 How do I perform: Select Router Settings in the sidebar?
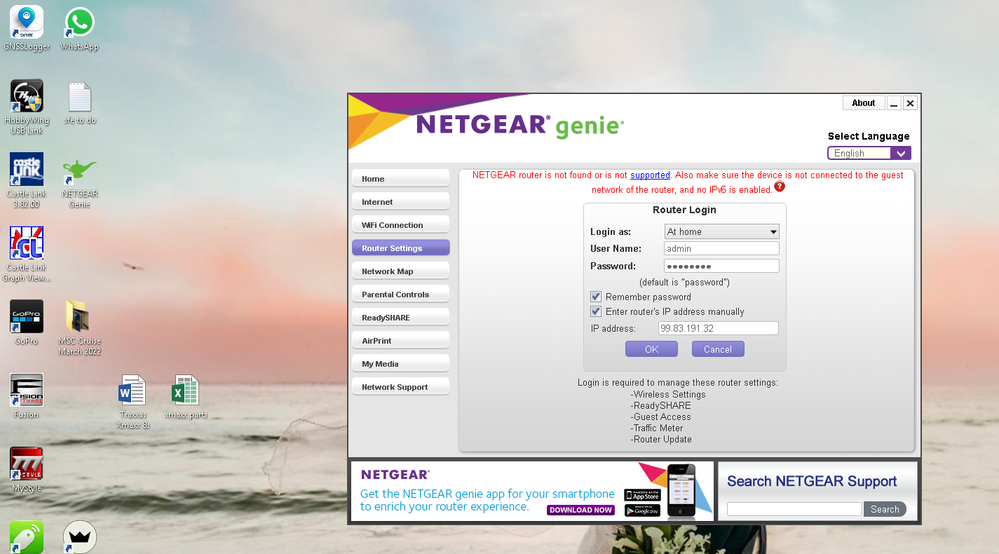401,248
